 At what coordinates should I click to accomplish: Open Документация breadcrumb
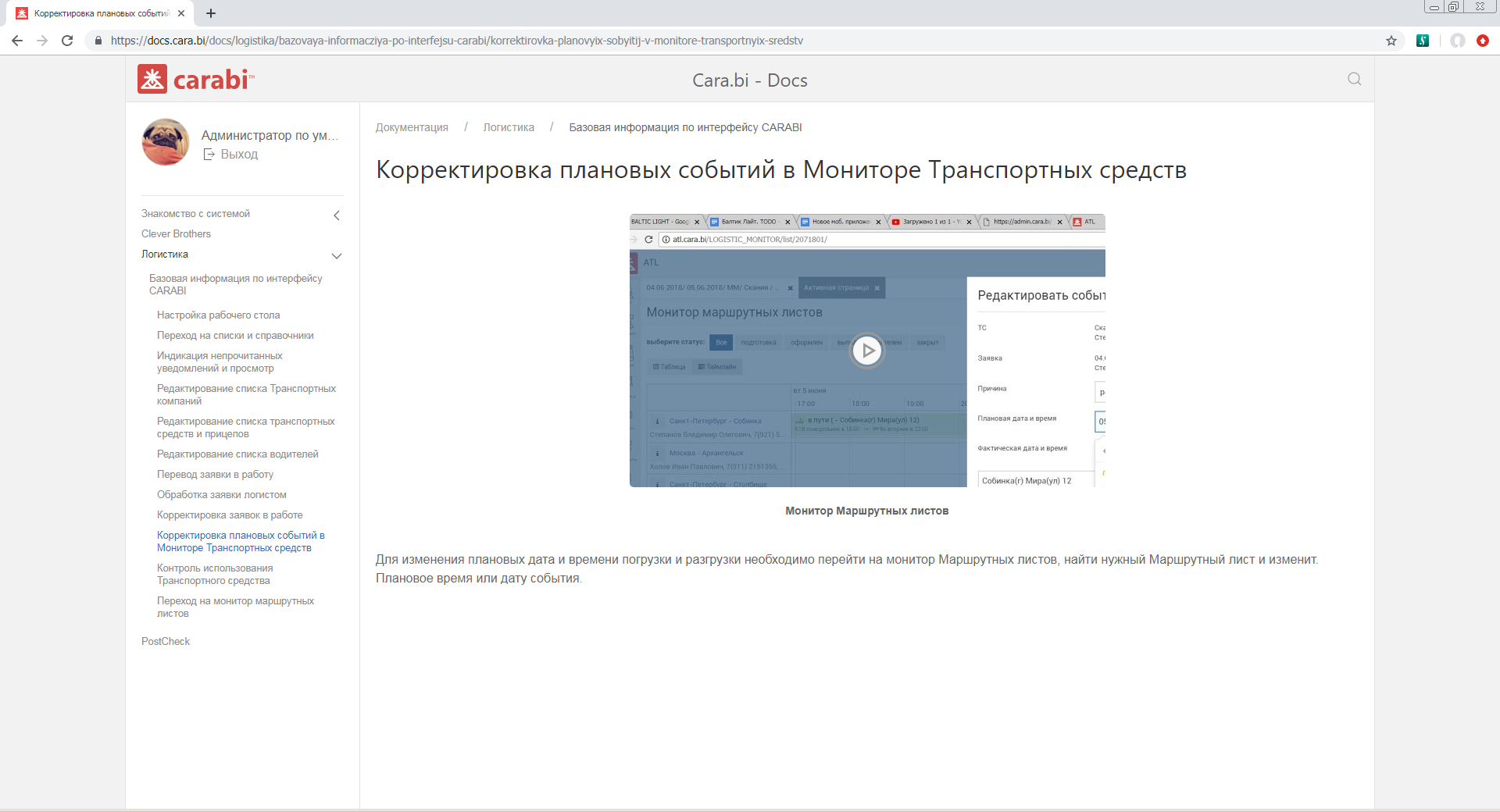click(412, 127)
